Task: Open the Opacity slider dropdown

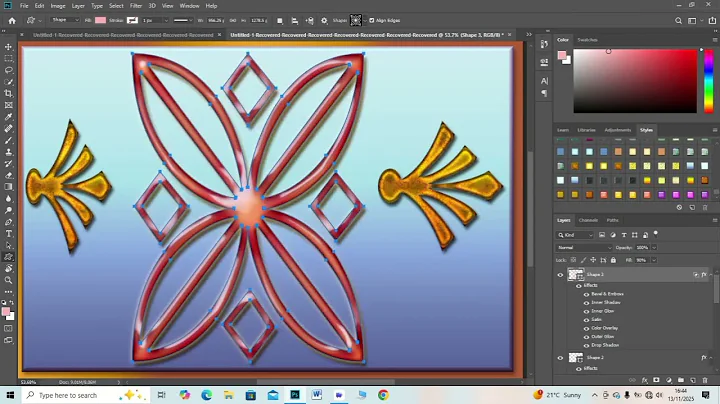Action: point(654,247)
